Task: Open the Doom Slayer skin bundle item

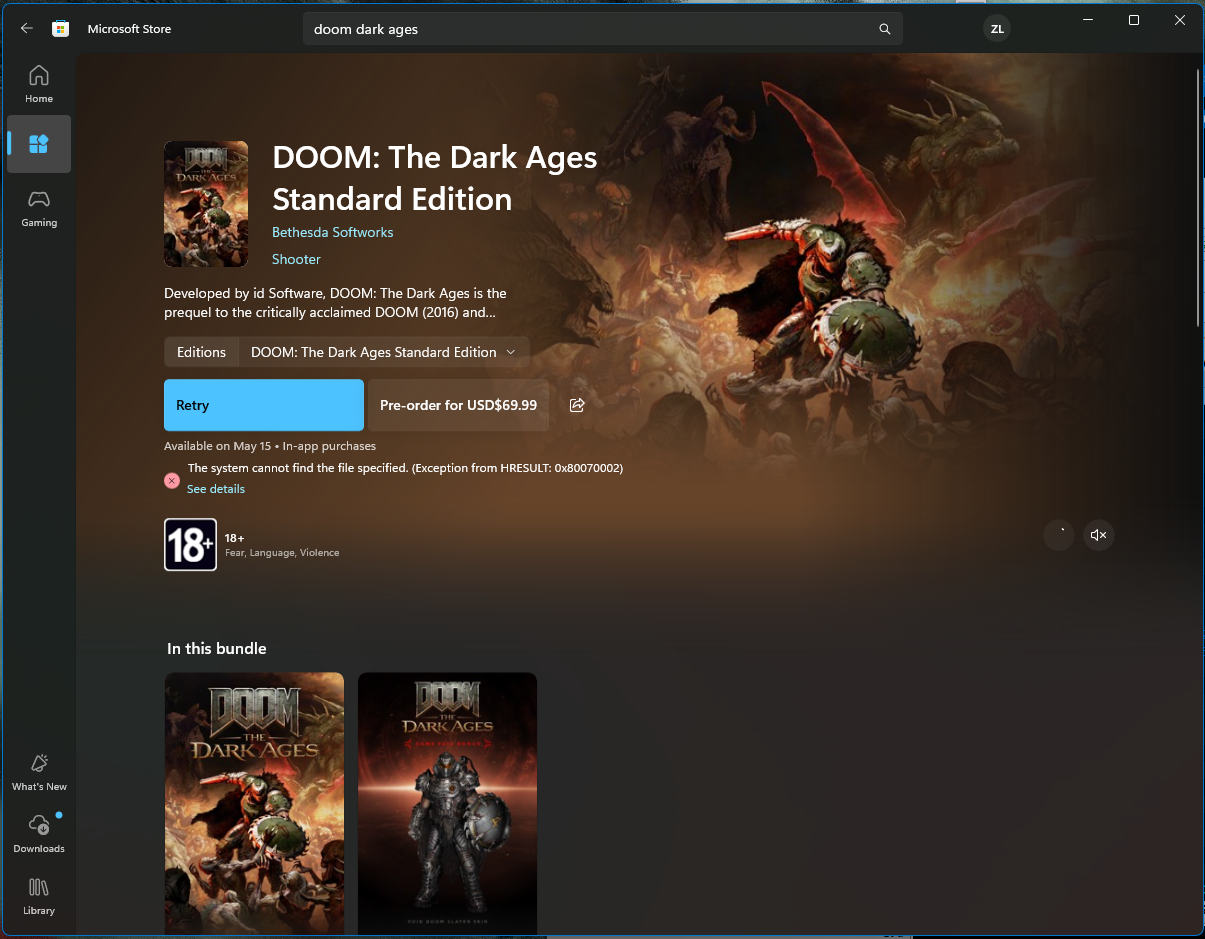Action: pyautogui.click(x=447, y=804)
